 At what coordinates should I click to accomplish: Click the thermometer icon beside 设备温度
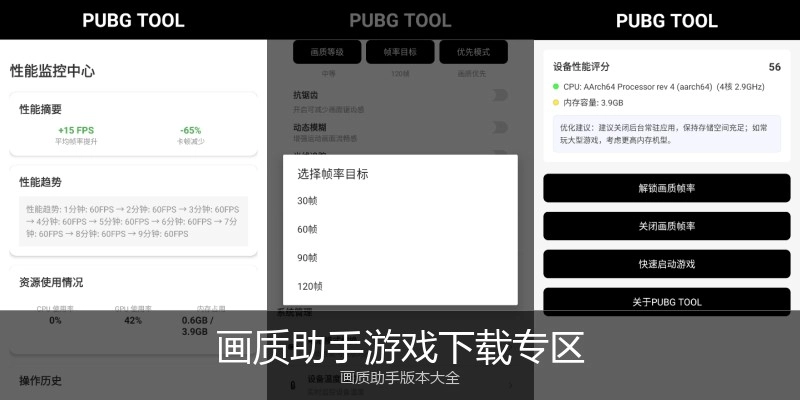point(293,384)
